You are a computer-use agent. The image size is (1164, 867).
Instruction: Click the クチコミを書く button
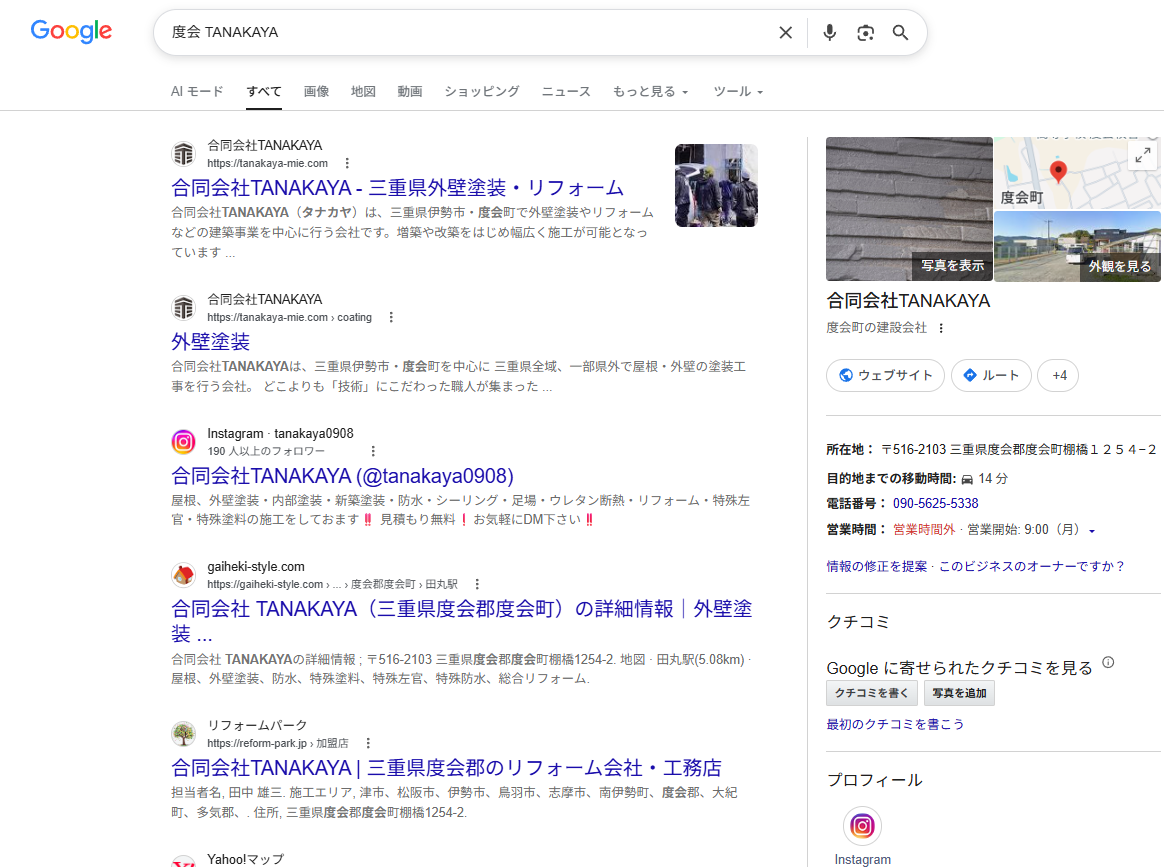[x=872, y=693]
